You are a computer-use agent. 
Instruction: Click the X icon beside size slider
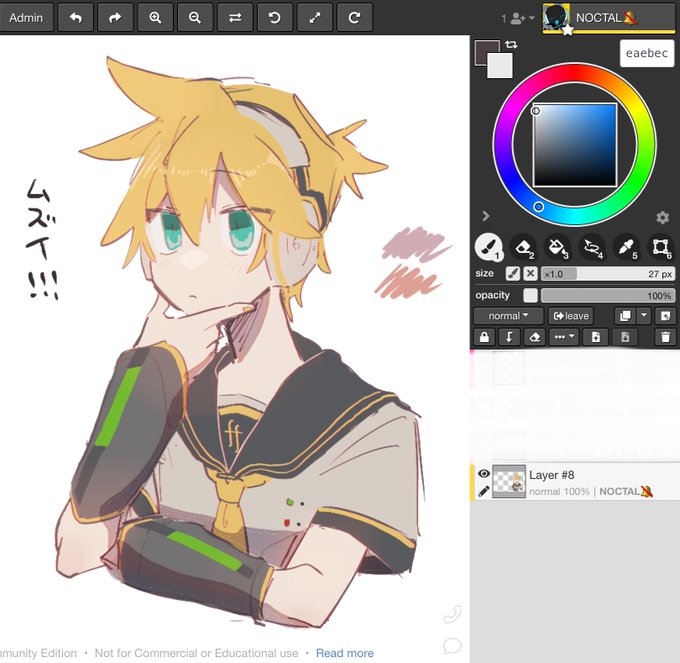click(x=530, y=274)
